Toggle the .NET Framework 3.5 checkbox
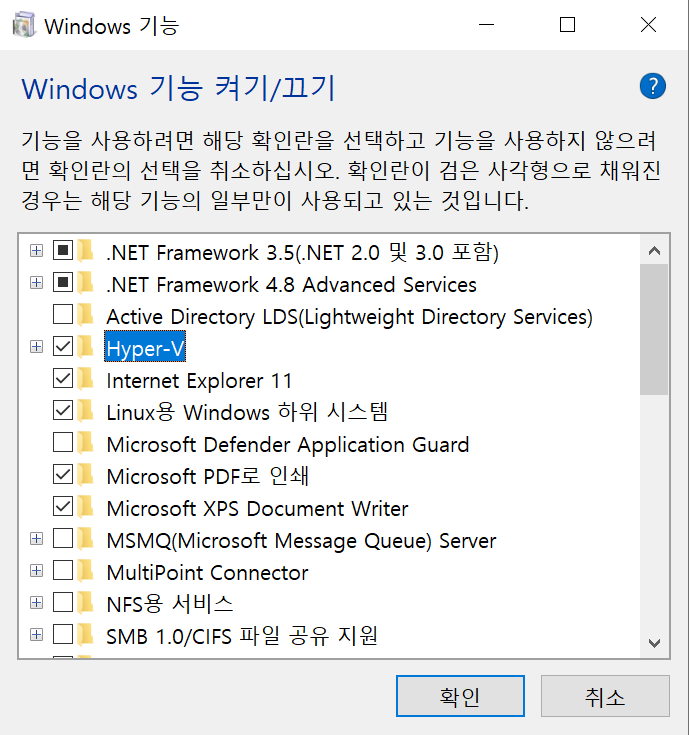The image size is (689, 735). click(63, 250)
